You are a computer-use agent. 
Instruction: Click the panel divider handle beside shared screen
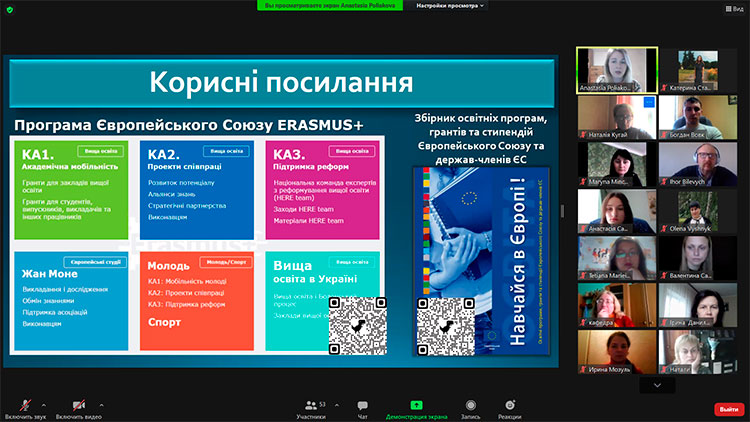[x=562, y=211]
